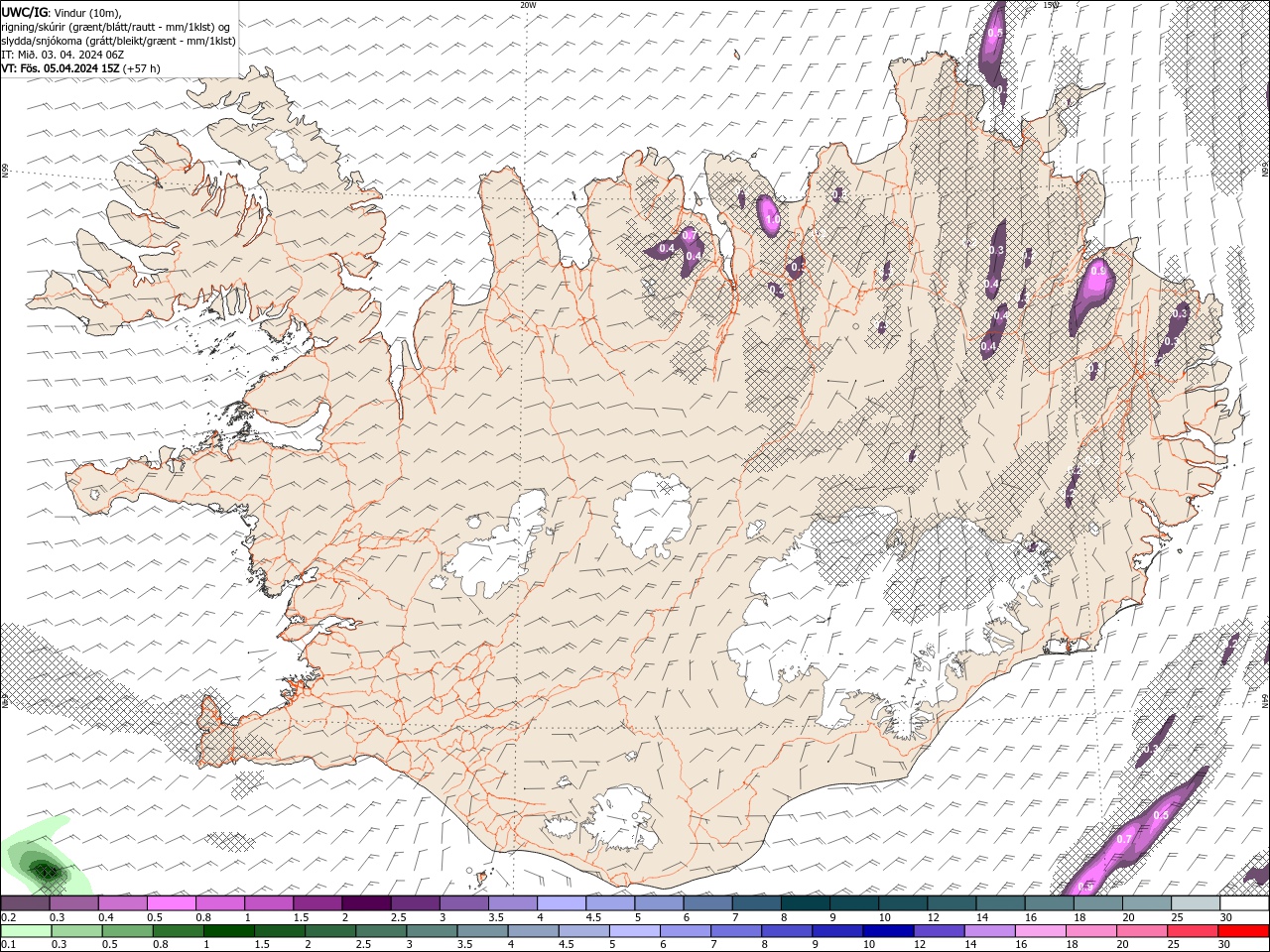Viewport: 1270px width, 952px height.
Task: Click the "Vindur (10m)" label
Action: coord(88,13)
